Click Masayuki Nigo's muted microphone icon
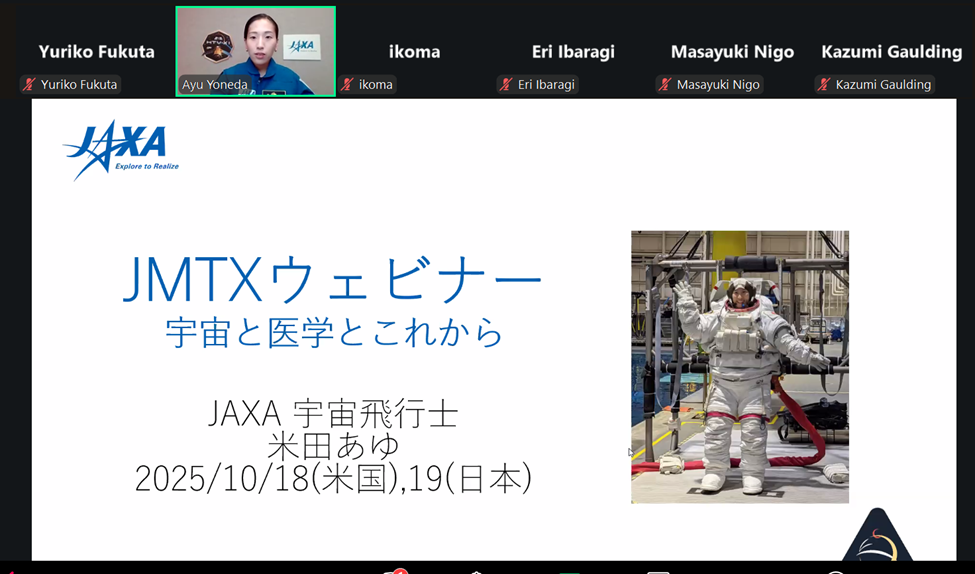Screen dimensions: 975x574 [x=666, y=85]
